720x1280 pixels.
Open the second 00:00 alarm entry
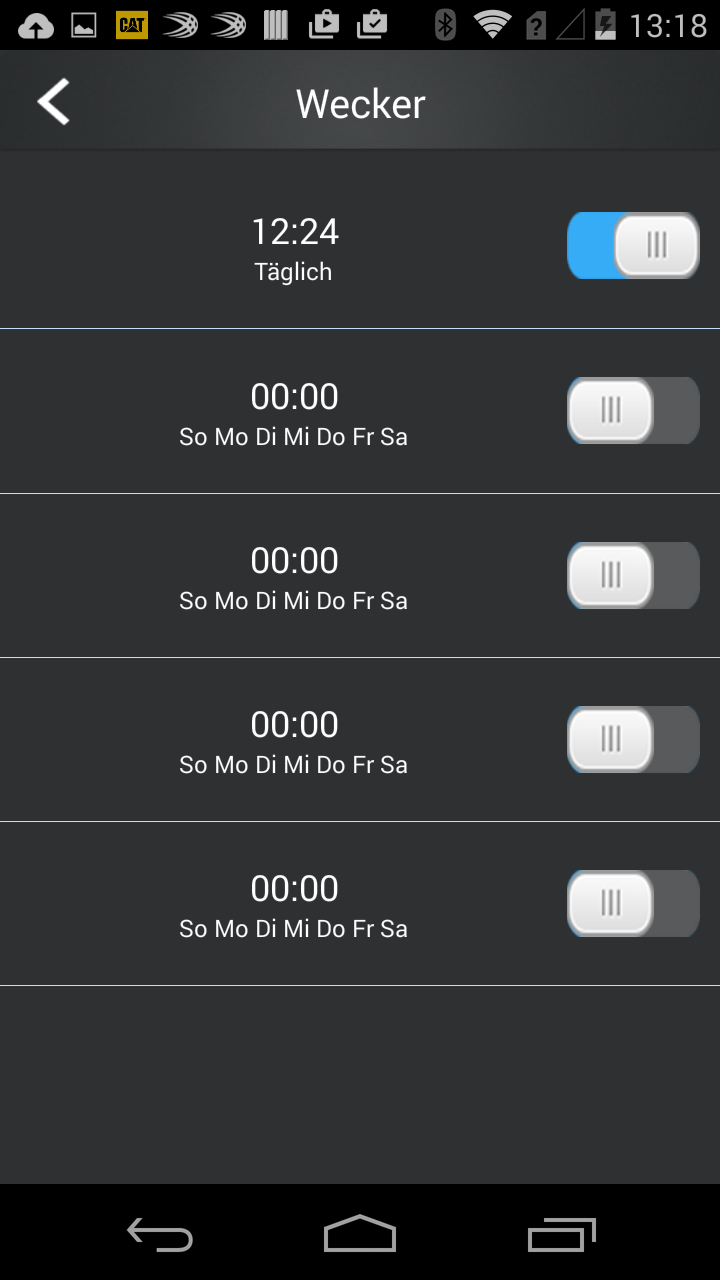[x=294, y=574]
